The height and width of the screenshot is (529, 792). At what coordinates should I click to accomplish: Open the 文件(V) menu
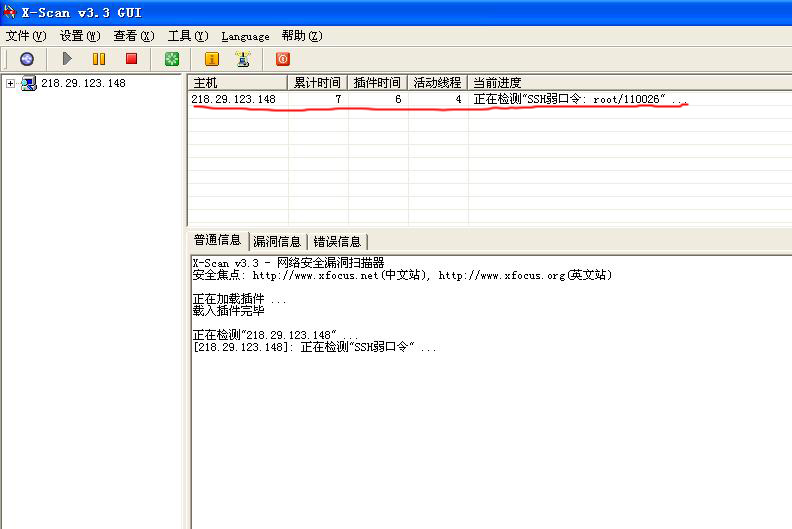click(26, 36)
